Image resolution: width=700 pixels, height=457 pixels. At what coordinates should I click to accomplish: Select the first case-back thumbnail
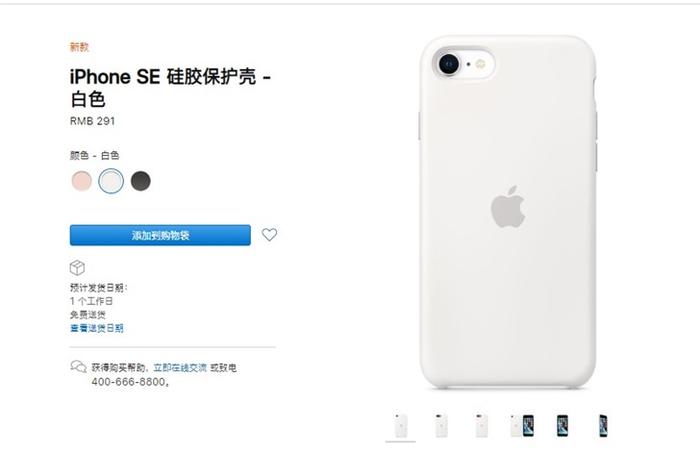coord(401,426)
